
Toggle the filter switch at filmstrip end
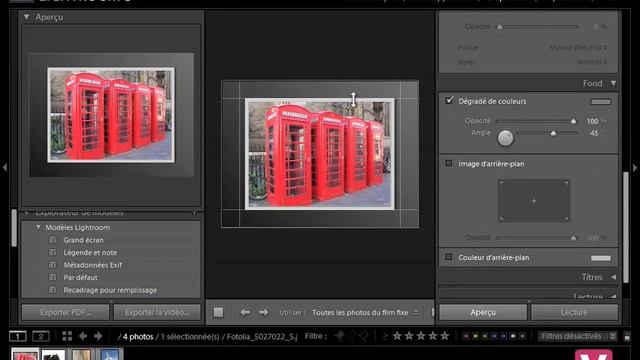(x=627, y=337)
